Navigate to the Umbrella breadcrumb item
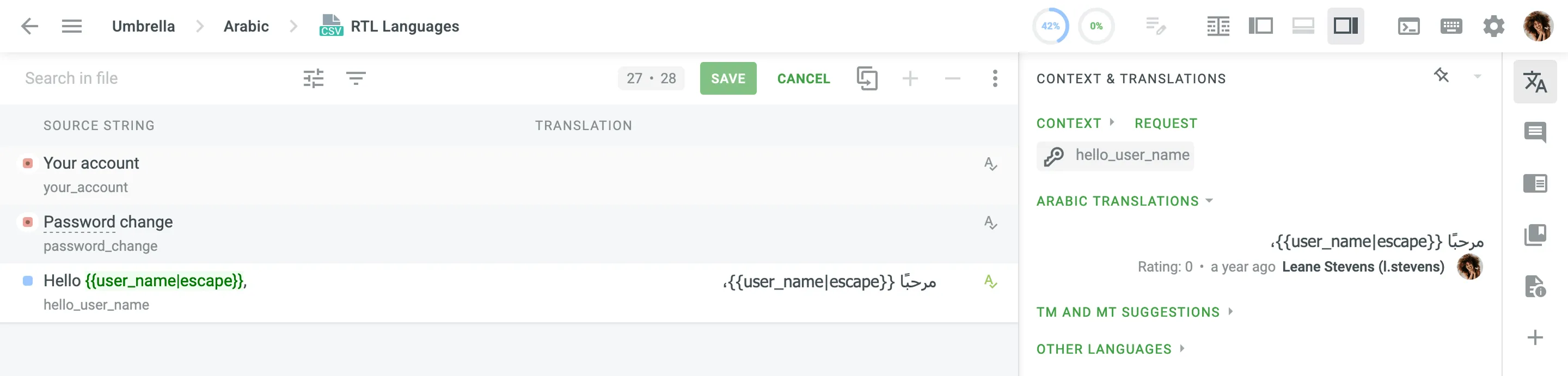This screenshot has height=376, width=1568. point(143,26)
